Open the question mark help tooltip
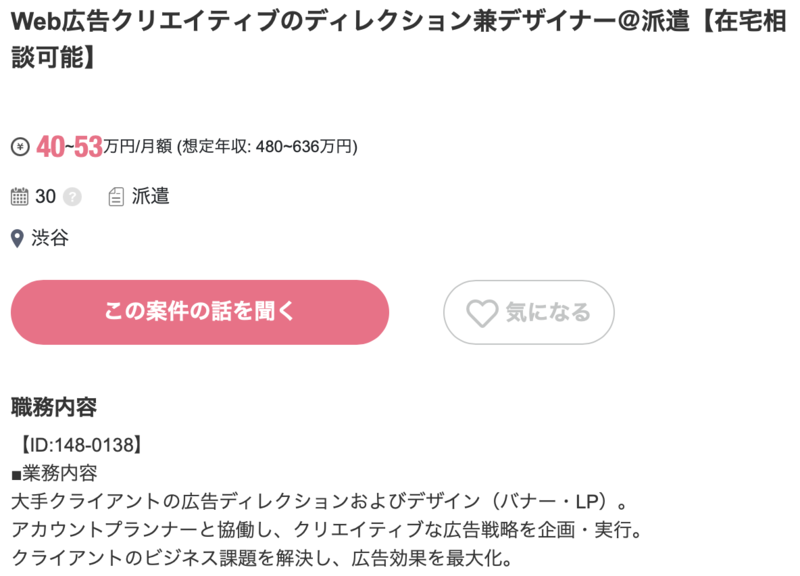The image size is (800, 576). pos(72,197)
